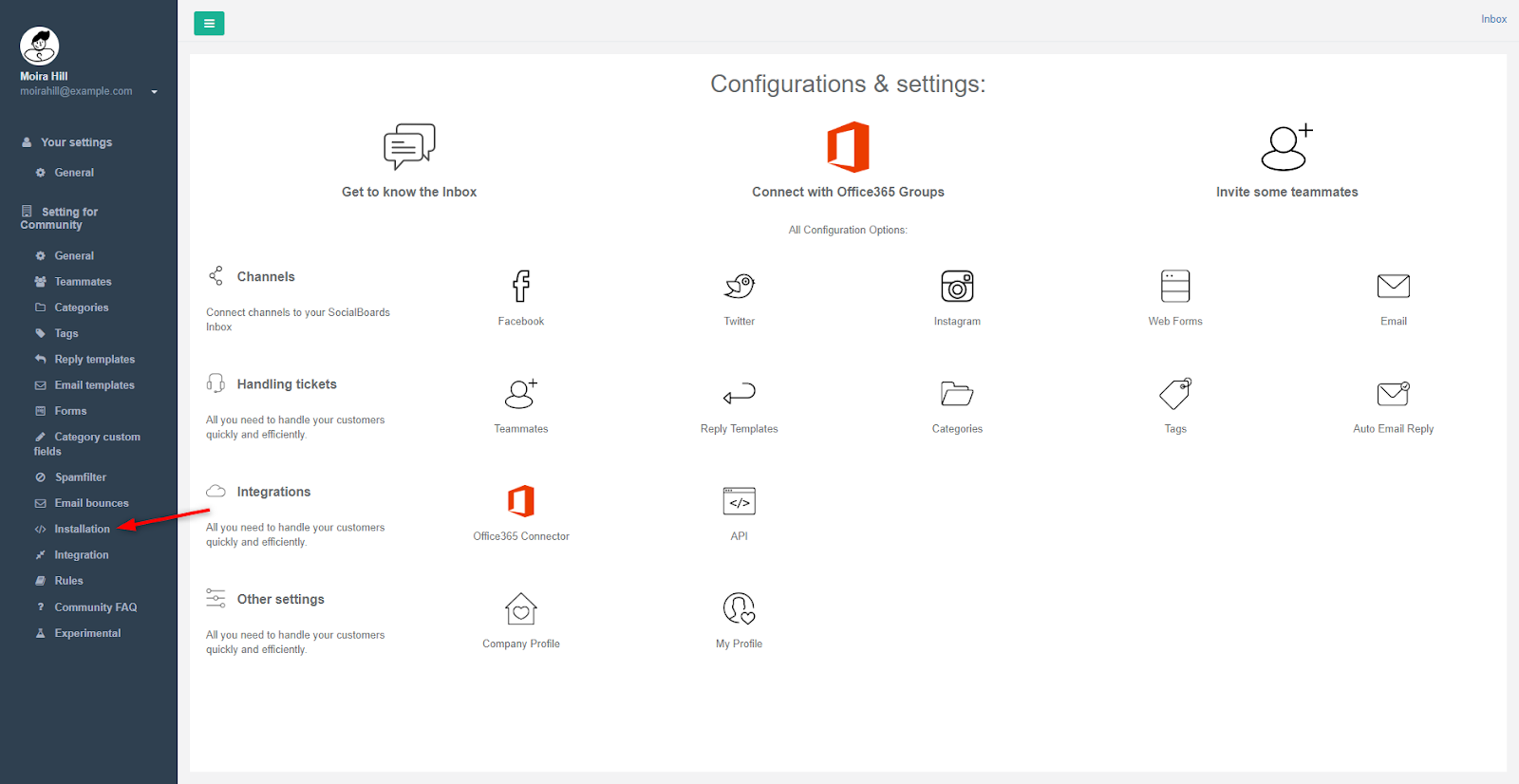Click the Invite some teammates icon

(x=1287, y=147)
